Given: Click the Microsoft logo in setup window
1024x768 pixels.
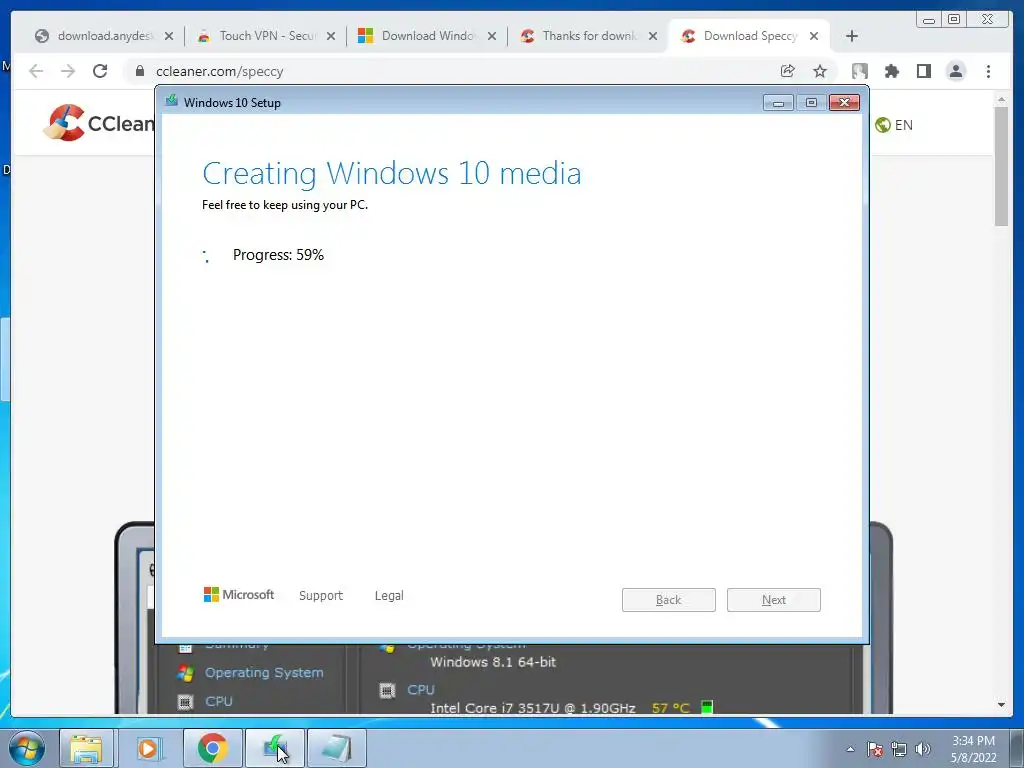Looking at the screenshot, I should point(238,594).
